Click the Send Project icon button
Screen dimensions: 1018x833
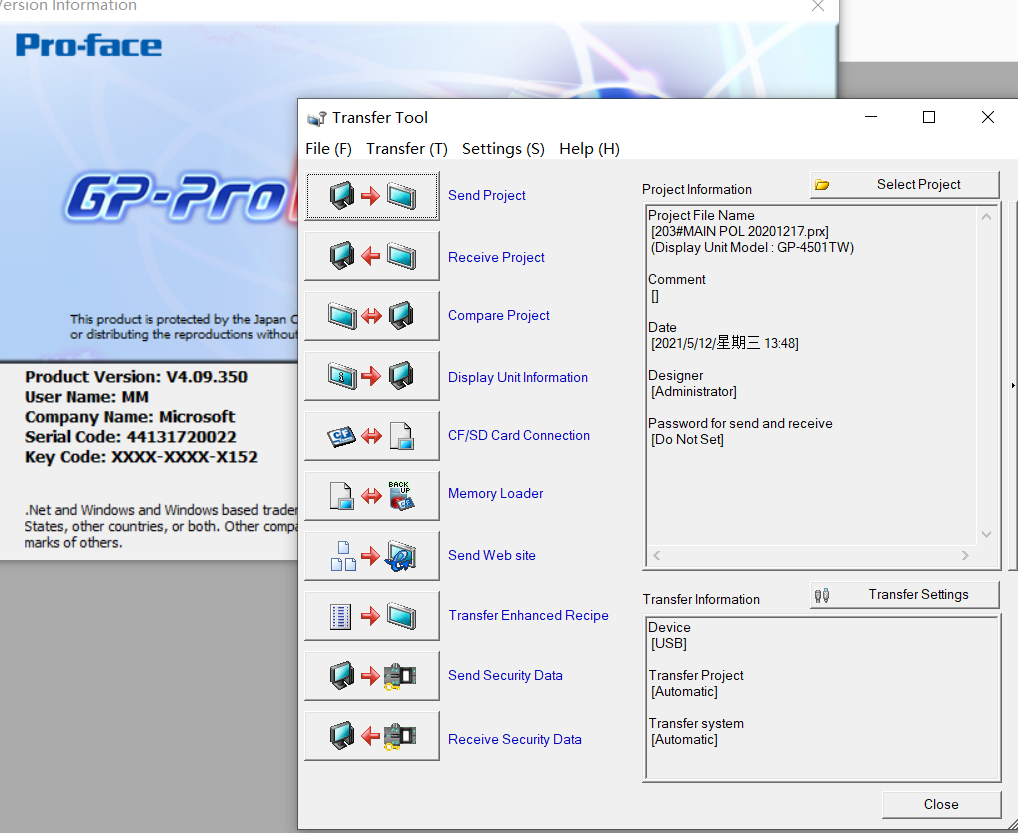pyautogui.click(x=372, y=196)
